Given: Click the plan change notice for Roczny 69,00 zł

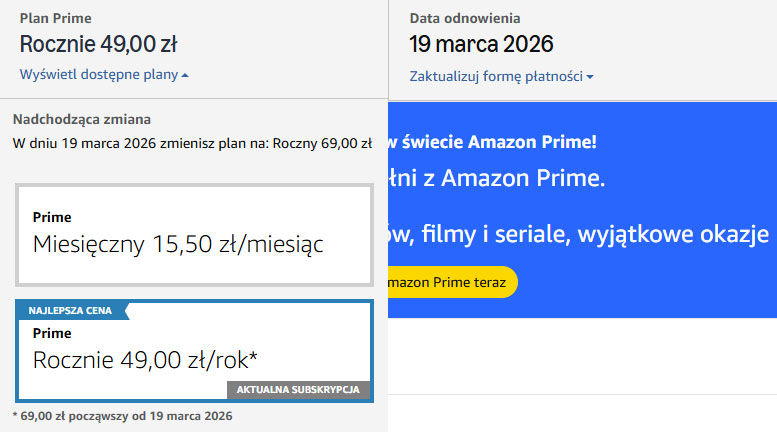Looking at the screenshot, I should coord(192,142).
